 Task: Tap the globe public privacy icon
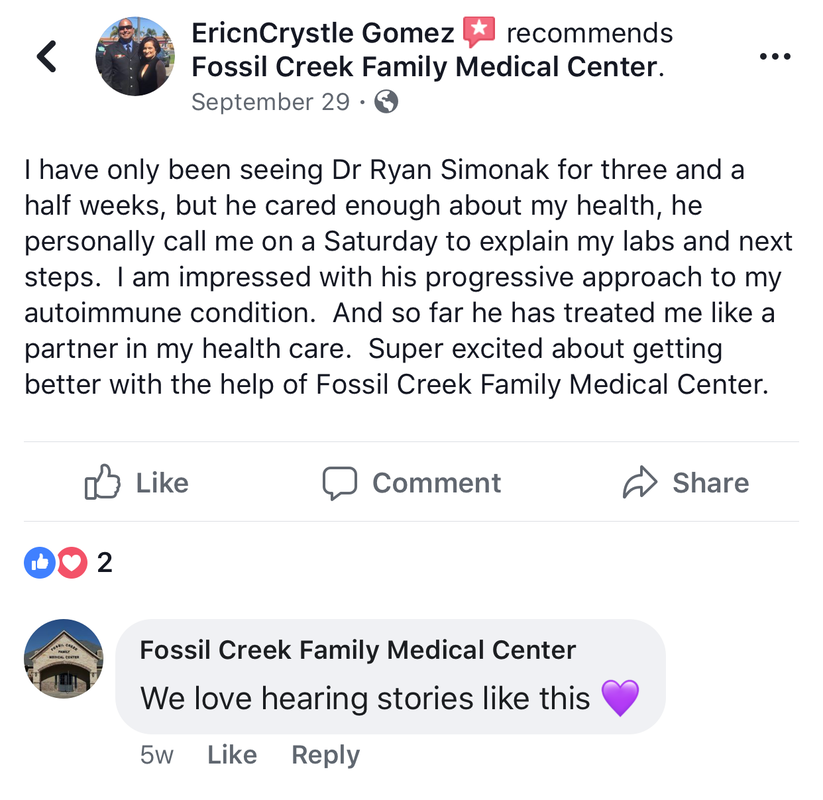pyautogui.click(x=385, y=102)
